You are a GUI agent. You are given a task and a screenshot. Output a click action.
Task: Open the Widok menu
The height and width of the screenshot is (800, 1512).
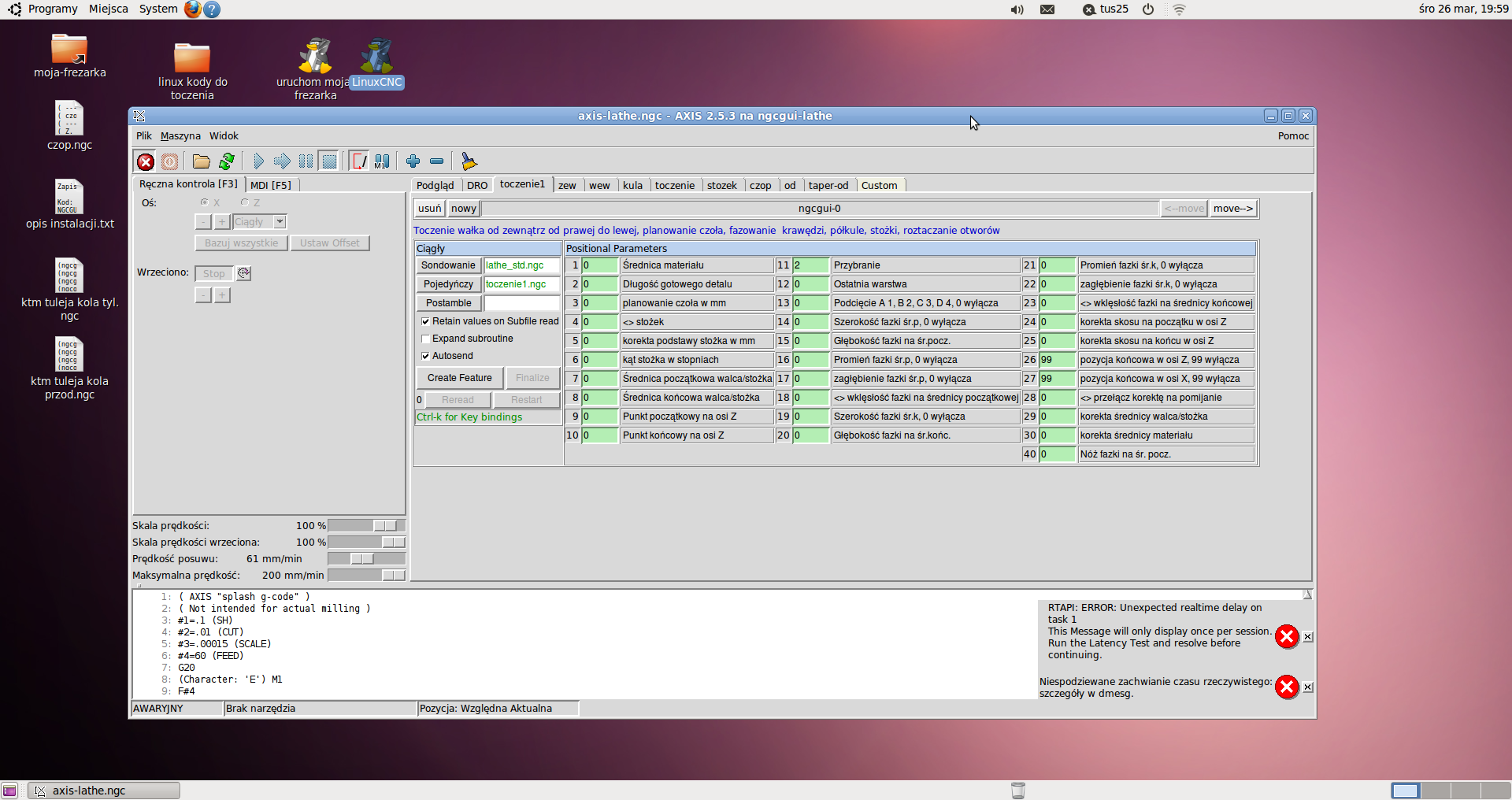pos(224,136)
